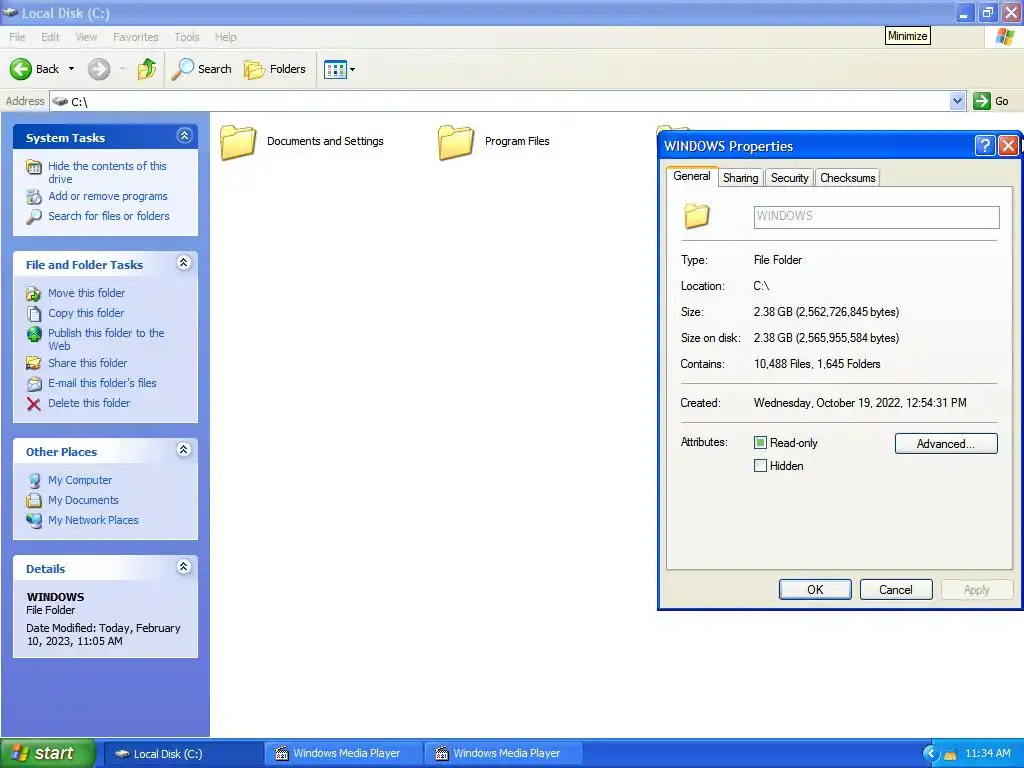Click the Add or remove programs icon
Image resolution: width=1024 pixels, height=768 pixels.
pyautogui.click(x=34, y=197)
